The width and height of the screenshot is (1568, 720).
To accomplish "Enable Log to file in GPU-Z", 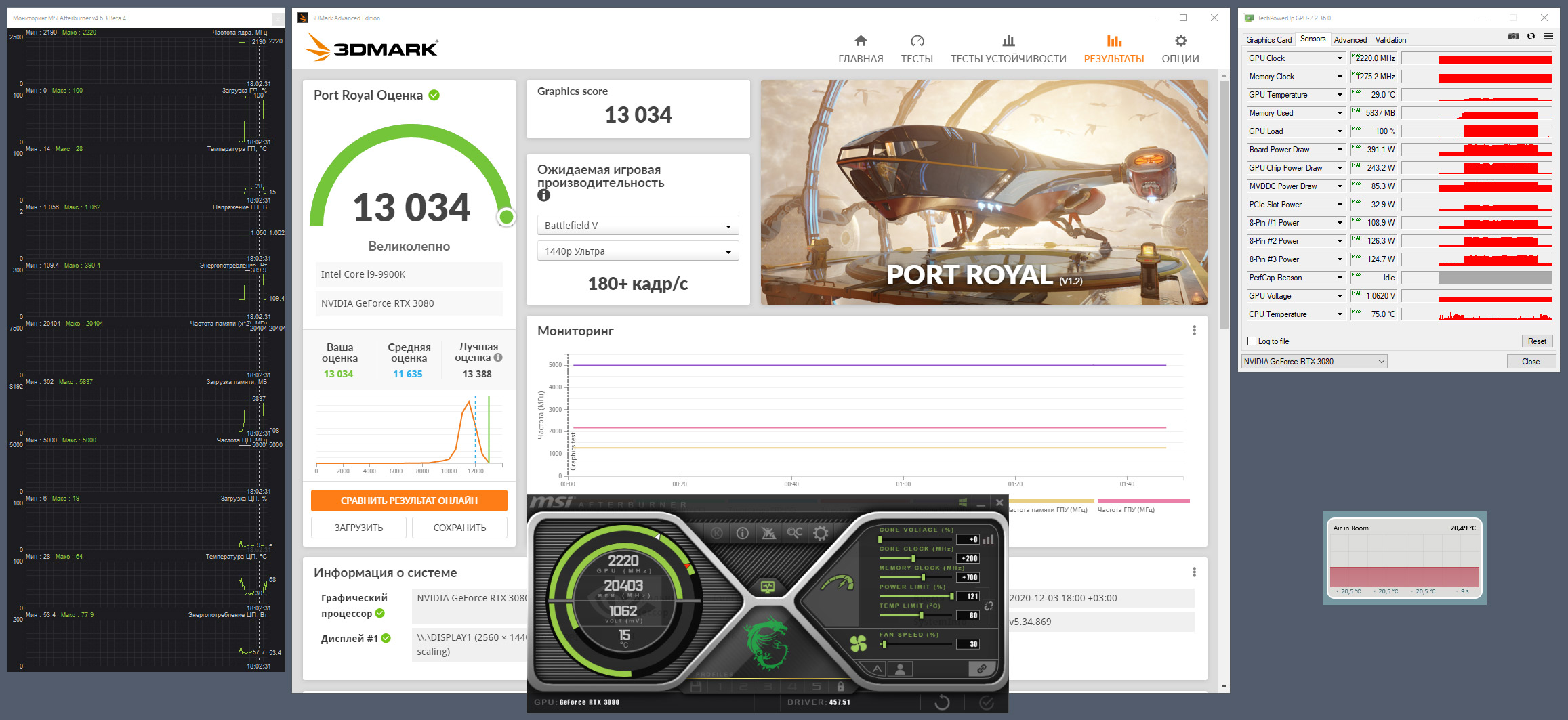I will [x=1252, y=341].
